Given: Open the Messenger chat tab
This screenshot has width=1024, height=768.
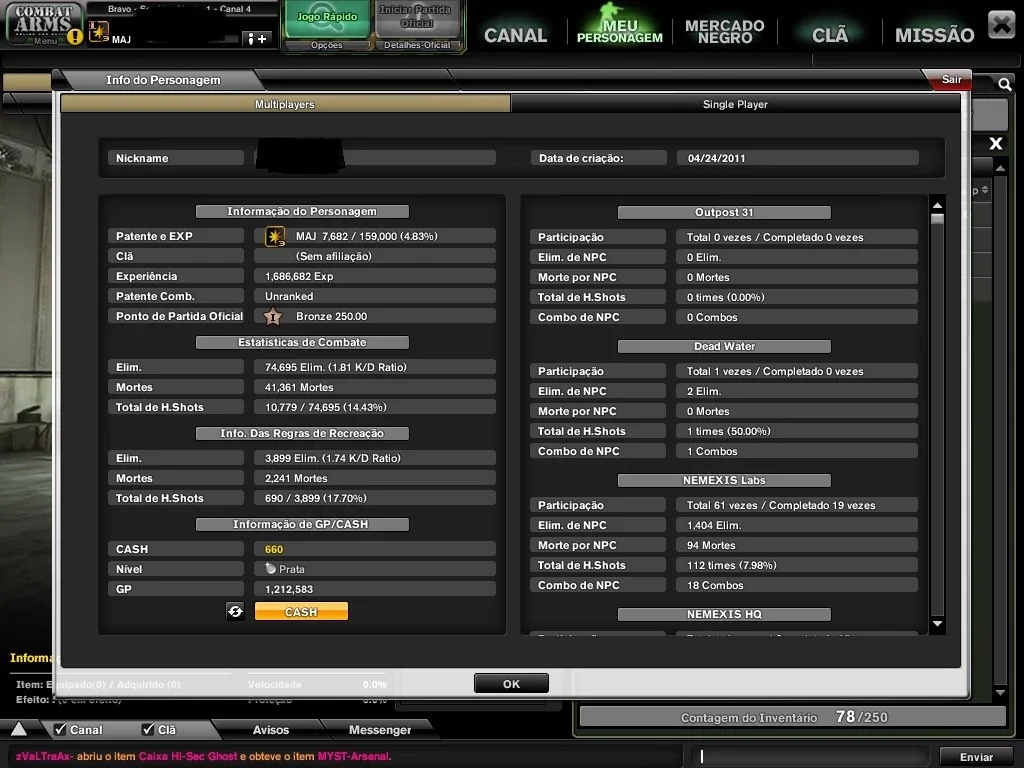Looking at the screenshot, I should coord(379,729).
